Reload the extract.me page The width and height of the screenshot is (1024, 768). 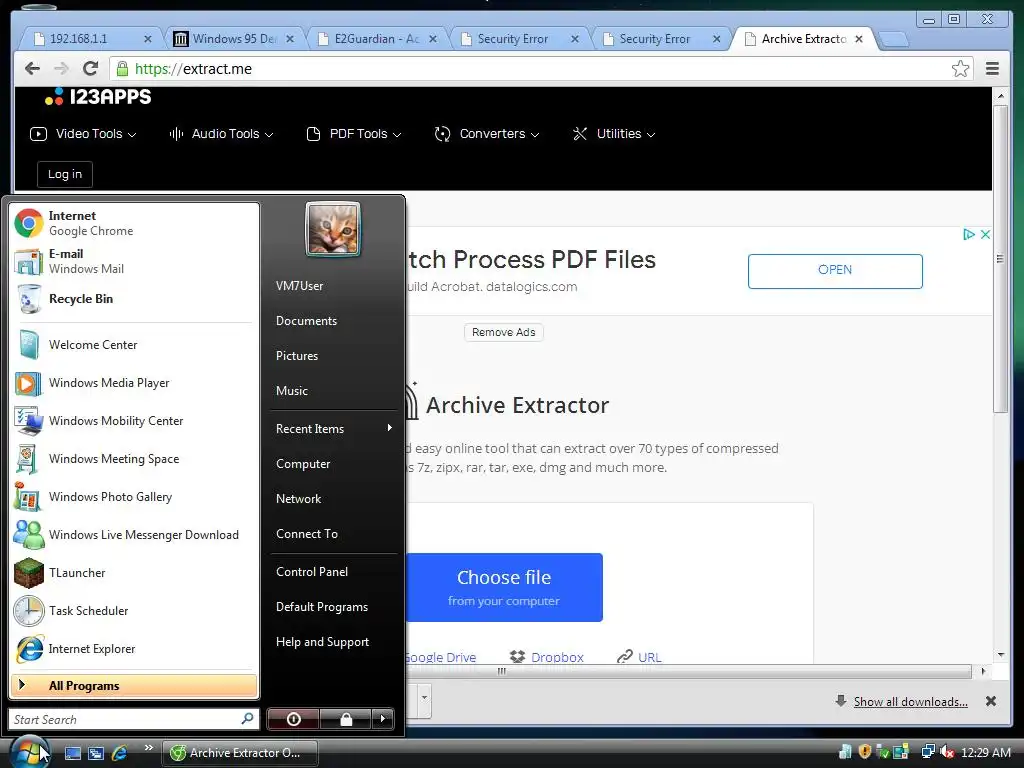[91, 69]
